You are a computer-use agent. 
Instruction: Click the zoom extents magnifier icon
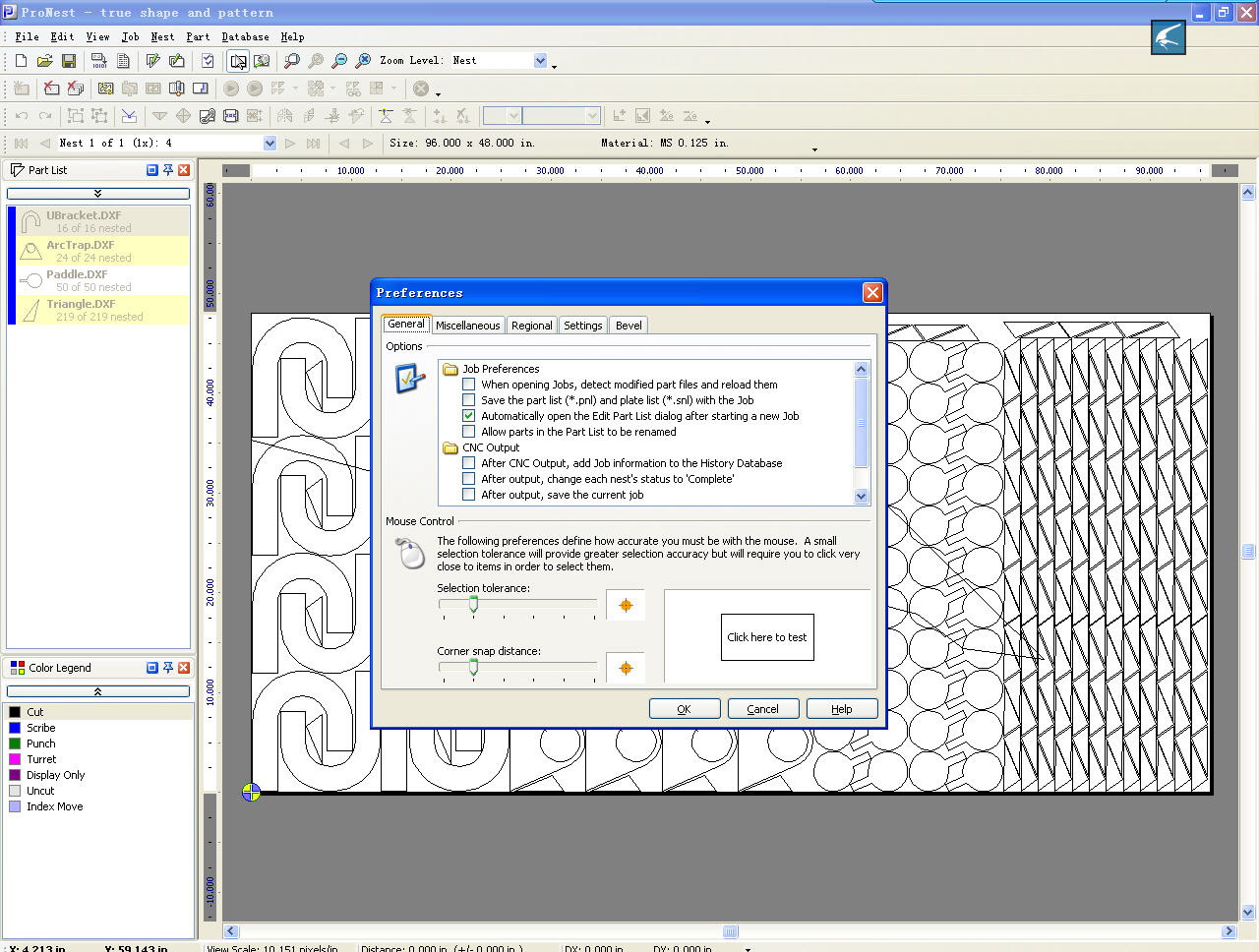pos(363,61)
